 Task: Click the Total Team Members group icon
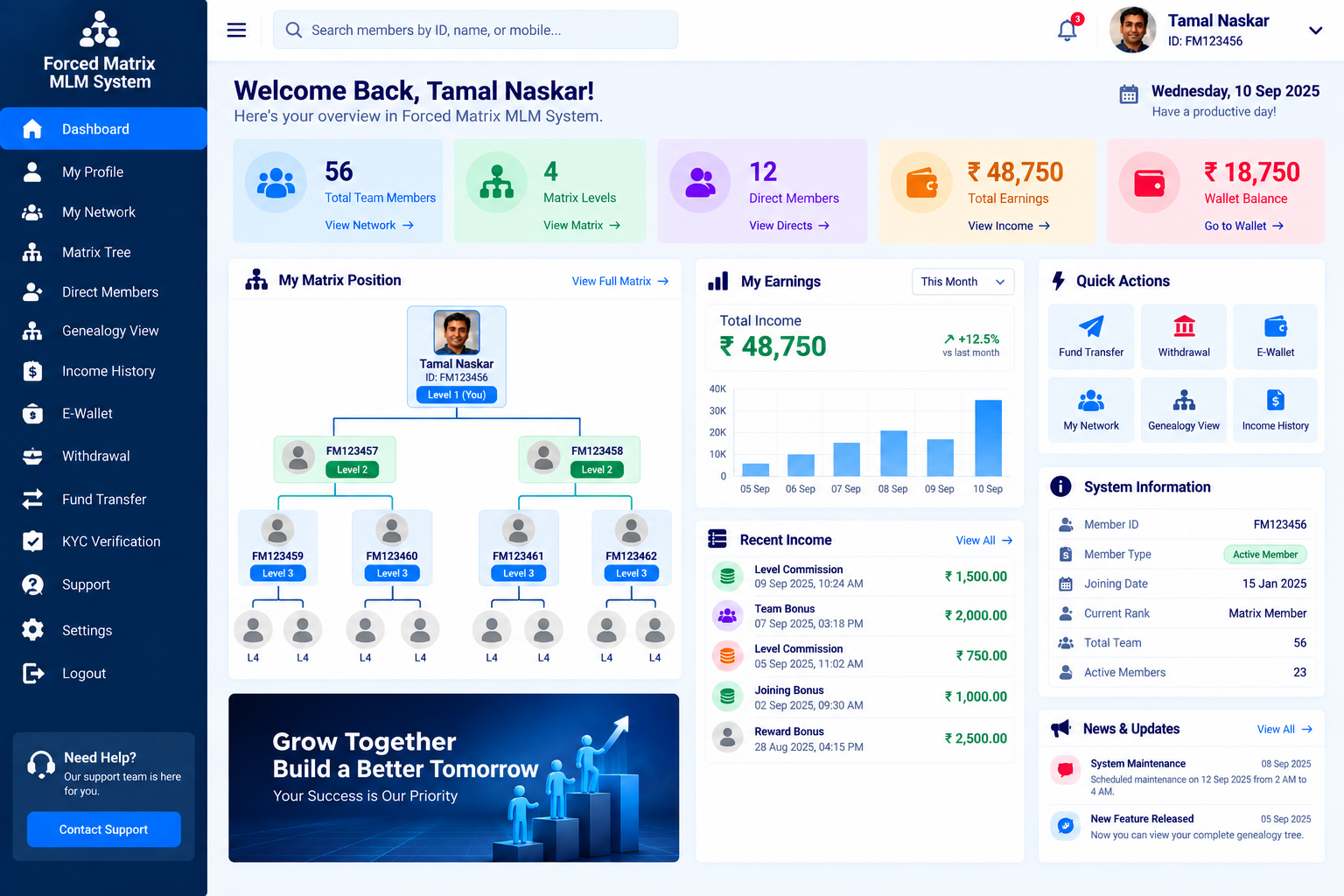point(276,182)
